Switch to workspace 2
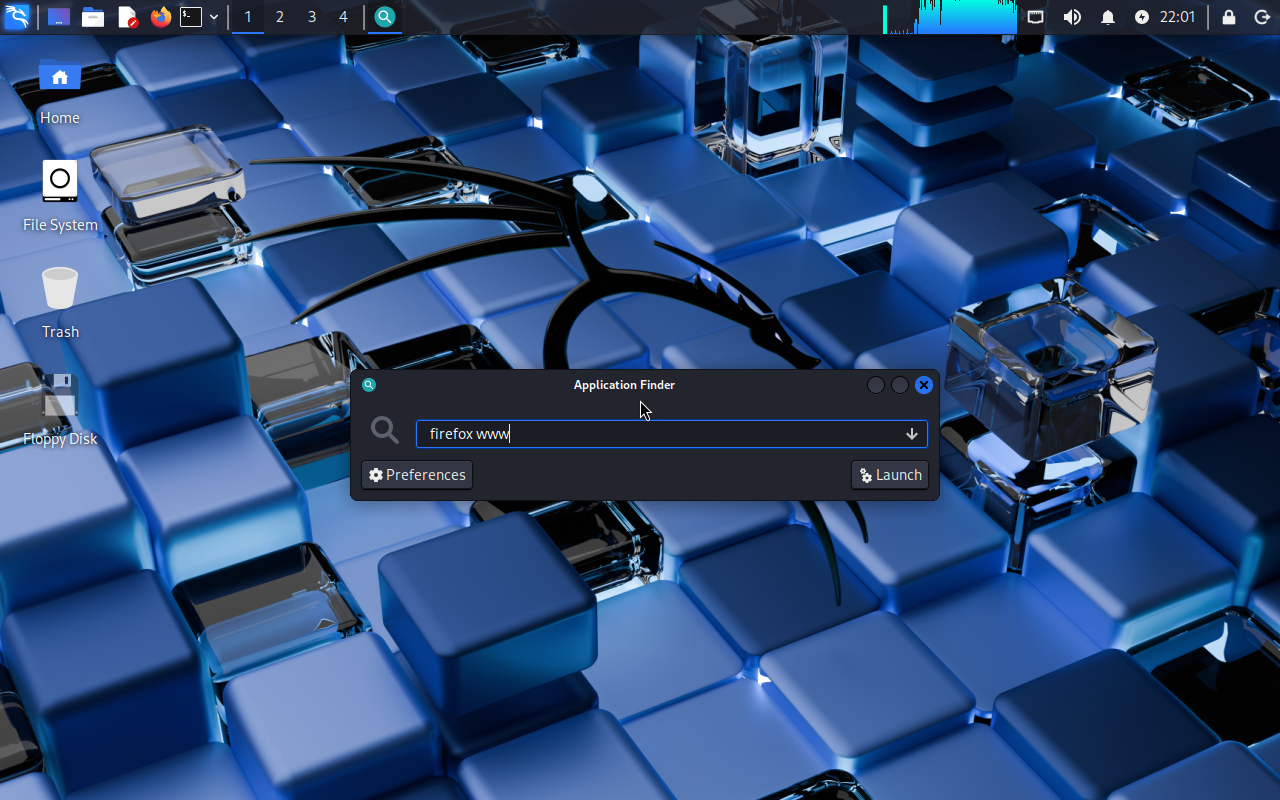Screen dimensions: 1280x800 (280, 17)
